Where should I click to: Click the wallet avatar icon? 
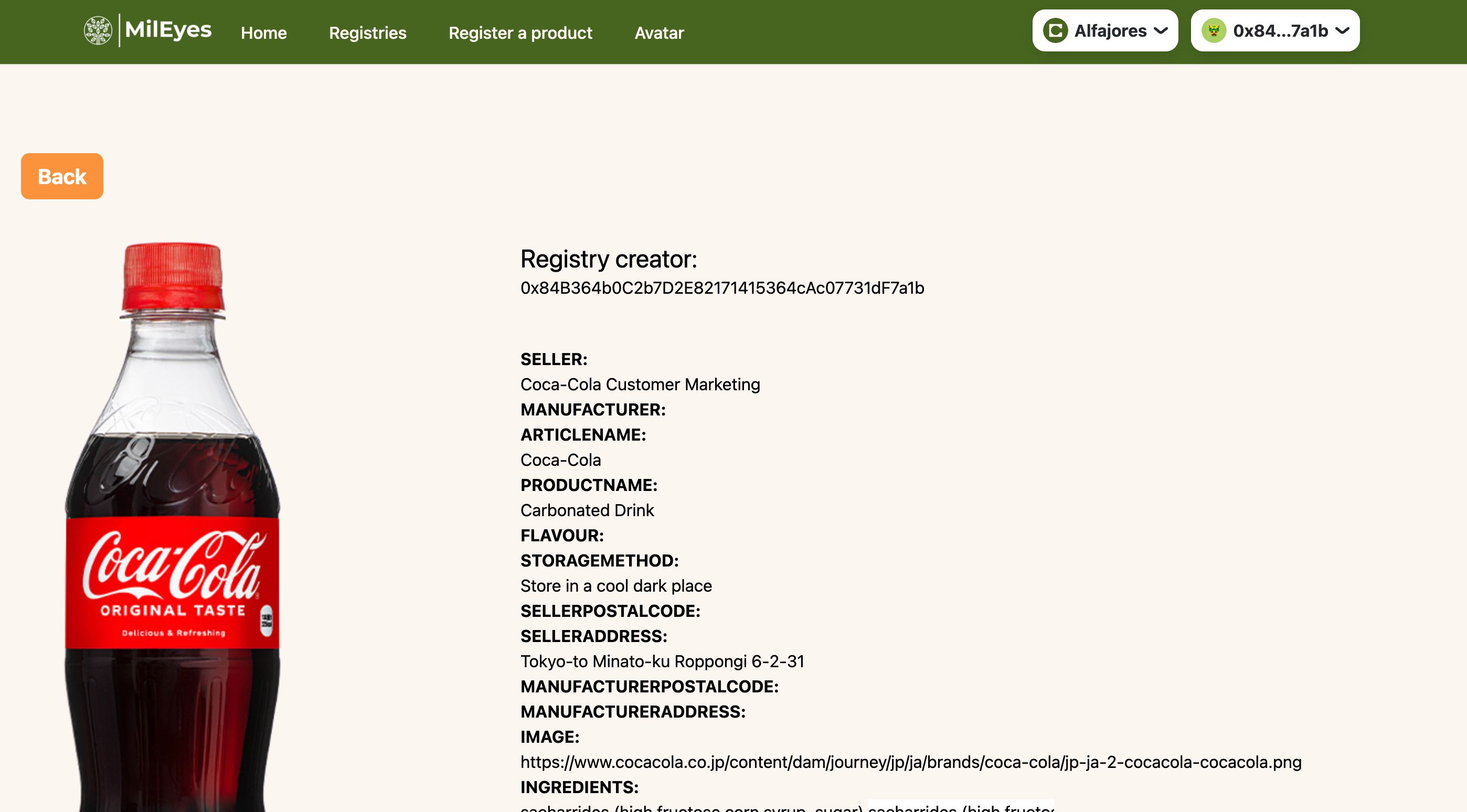pyautogui.click(x=1214, y=31)
